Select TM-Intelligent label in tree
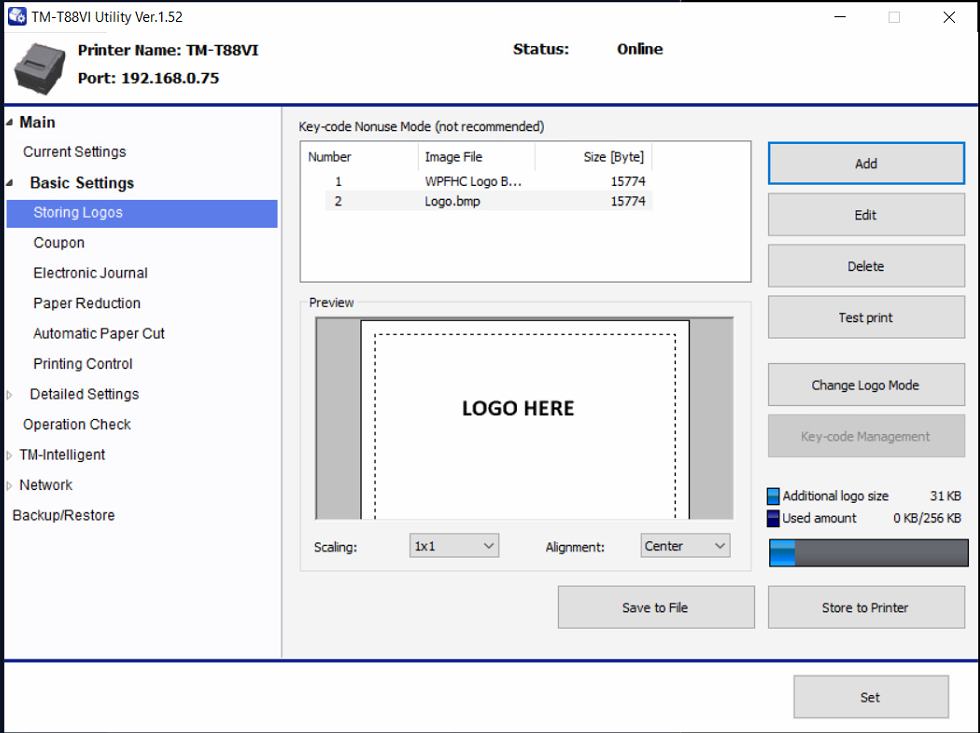This screenshot has height=733, width=980. pos(62,455)
